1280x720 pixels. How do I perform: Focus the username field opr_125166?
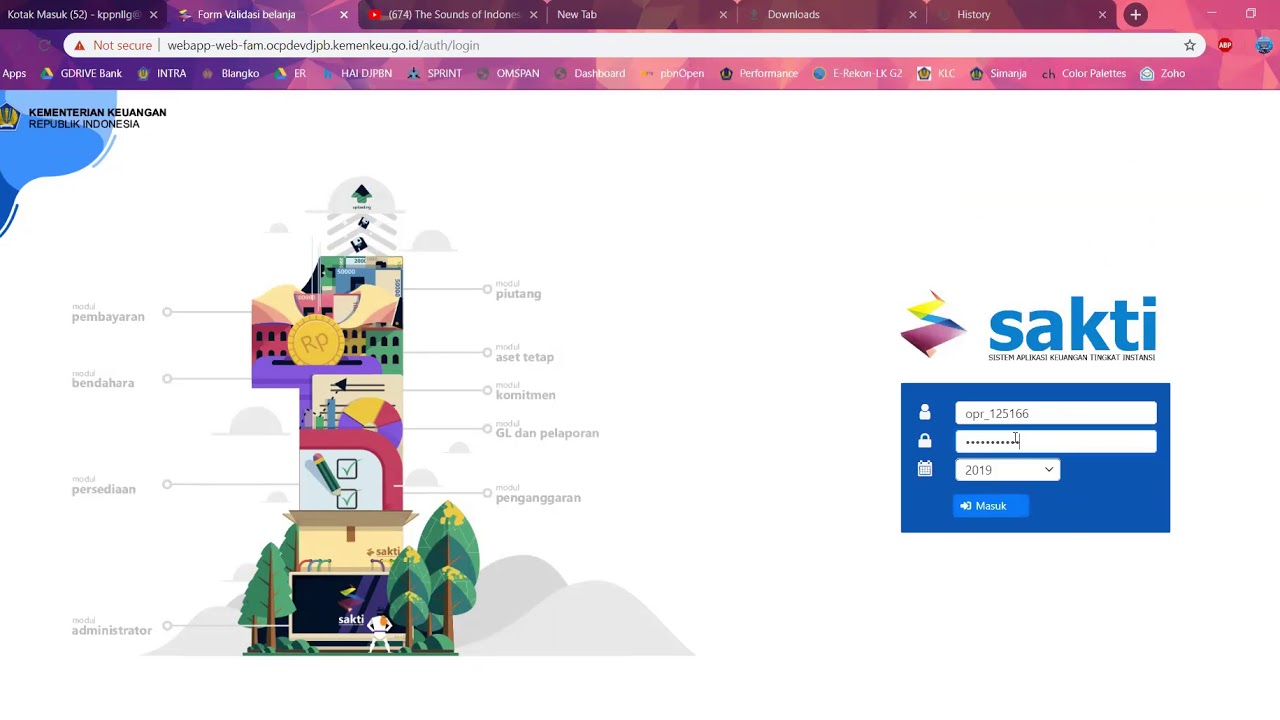tap(1056, 413)
